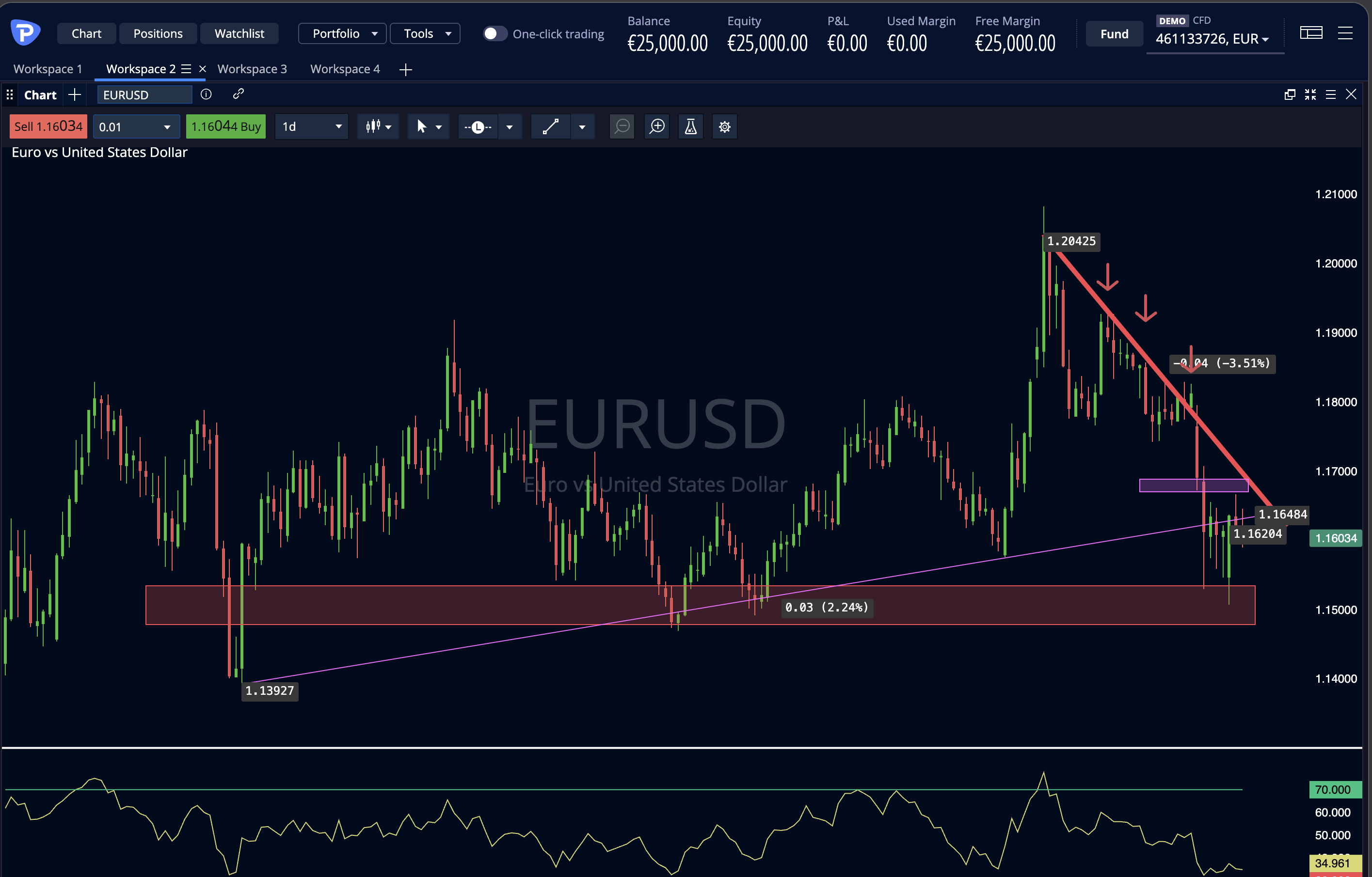Switch to the Workspace 3 tab
Image resolution: width=1372 pixels, height=877 pixels.
click(x=253, y=69)
